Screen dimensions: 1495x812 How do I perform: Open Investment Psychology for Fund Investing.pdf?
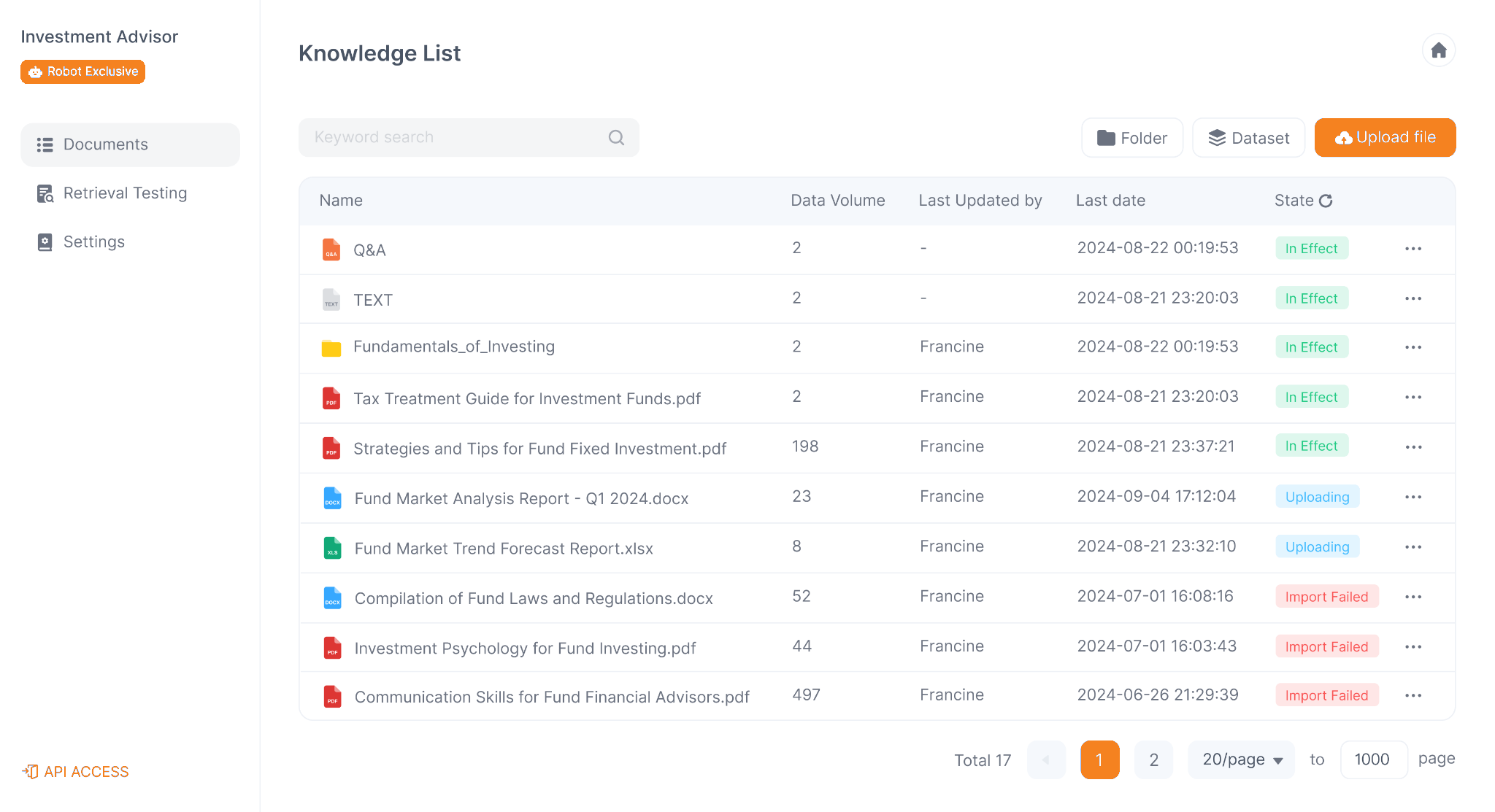point(526,649)
